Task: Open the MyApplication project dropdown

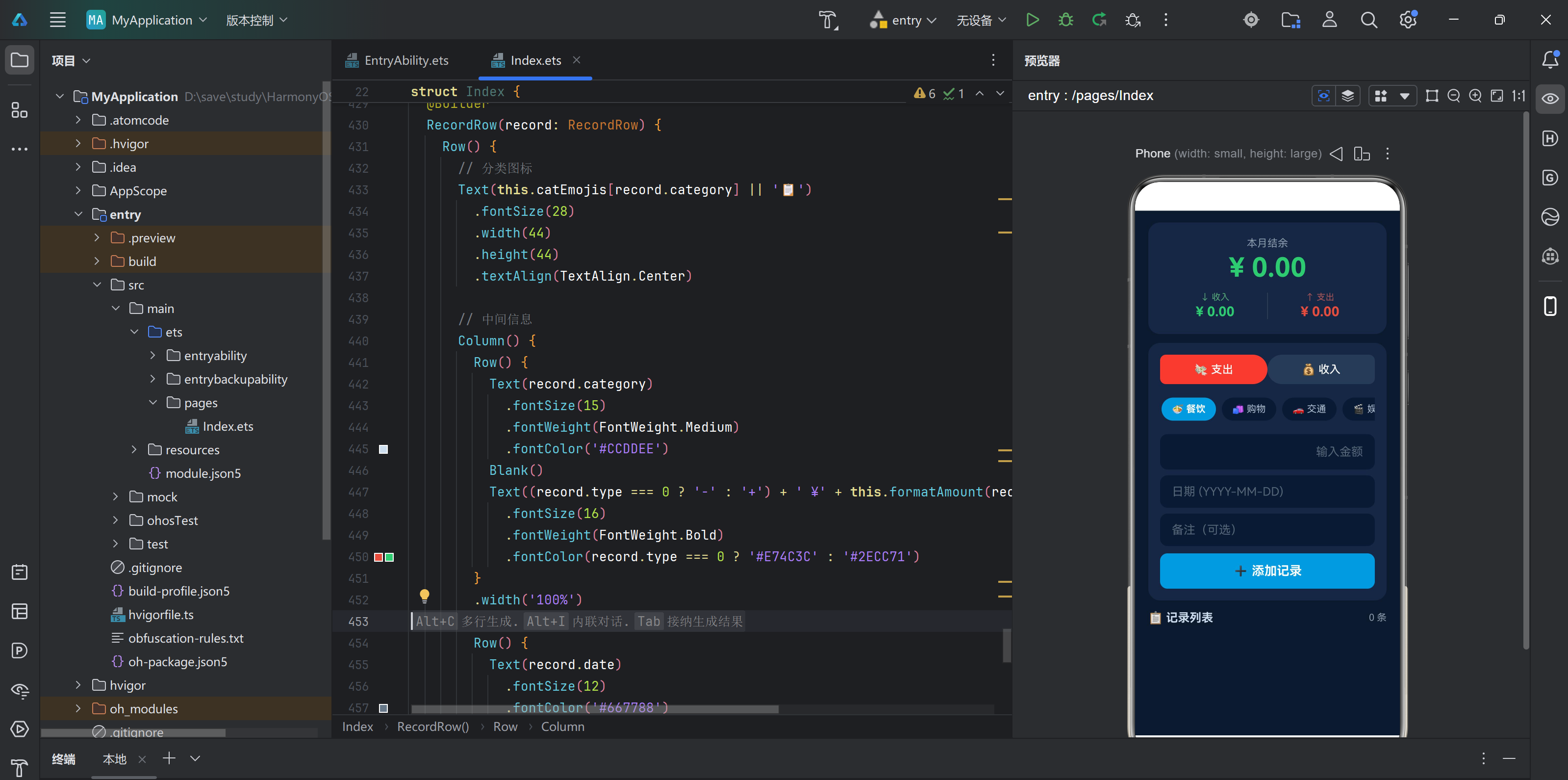Action: click(x=147, y=20)
